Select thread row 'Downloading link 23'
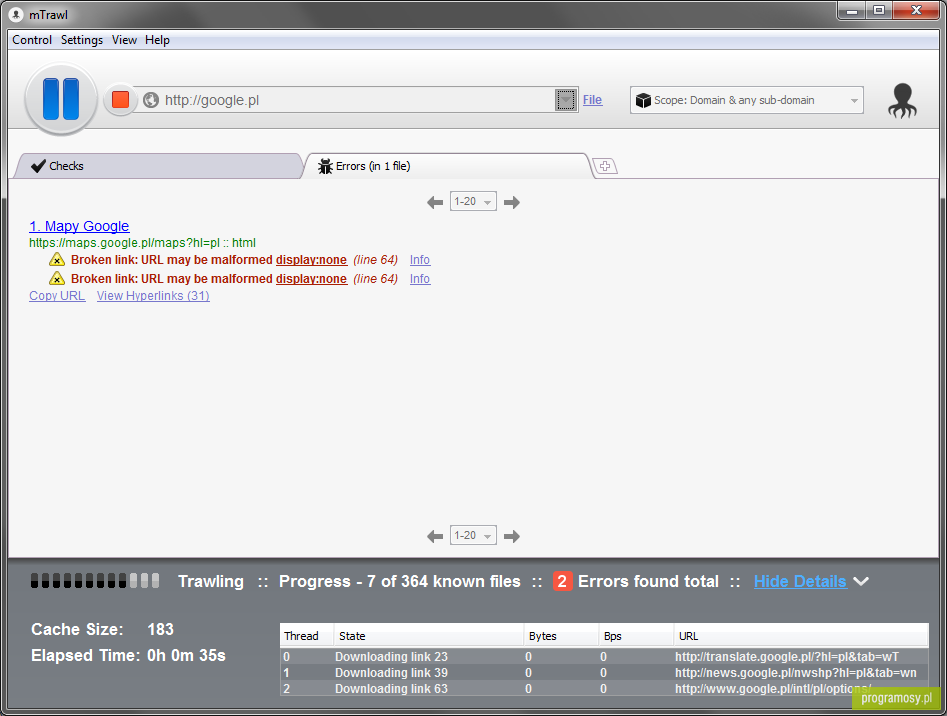This screenshot has height=716, width=947. (x=604, y=656)
